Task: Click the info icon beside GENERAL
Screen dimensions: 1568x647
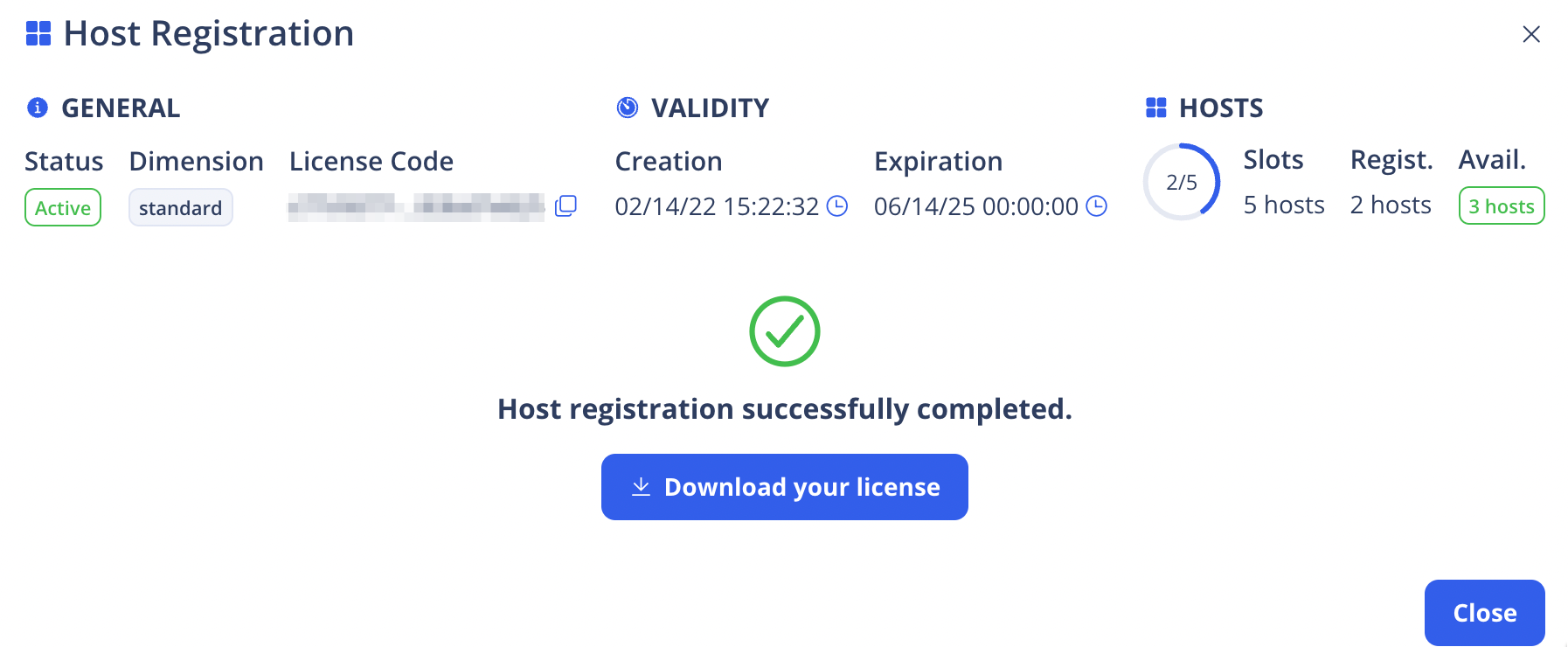Action: (x=36, y=107)
